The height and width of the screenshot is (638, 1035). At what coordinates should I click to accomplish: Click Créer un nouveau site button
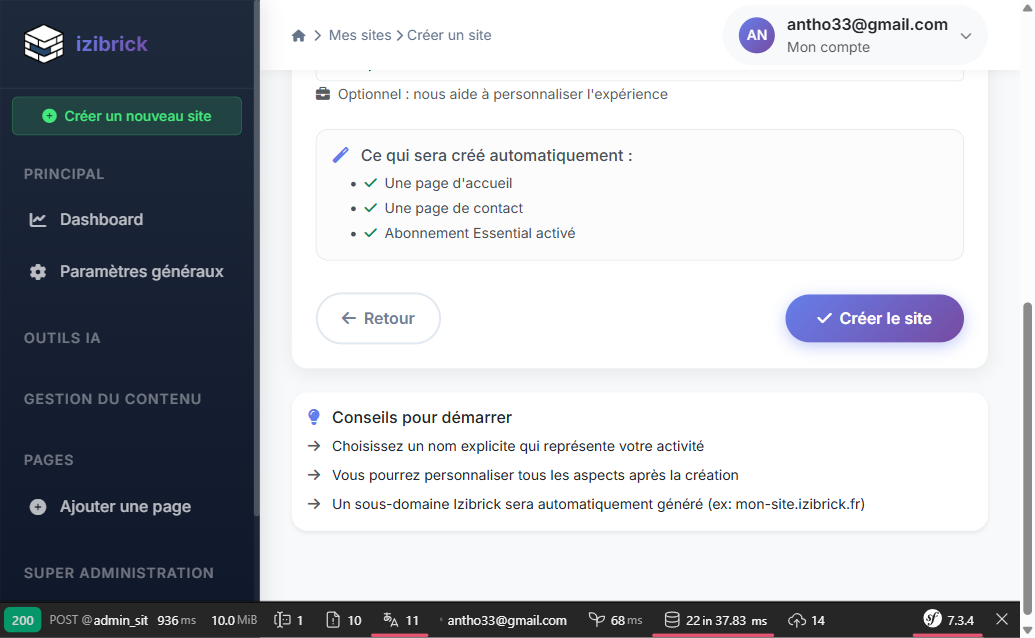pos(127,116)
